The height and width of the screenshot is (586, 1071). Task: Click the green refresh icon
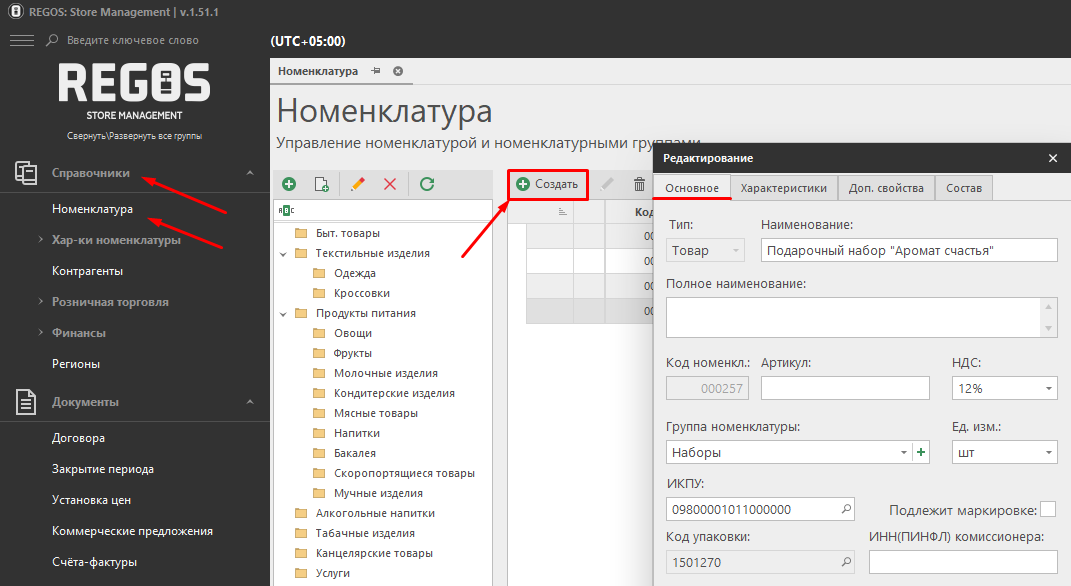pos(427,184)
